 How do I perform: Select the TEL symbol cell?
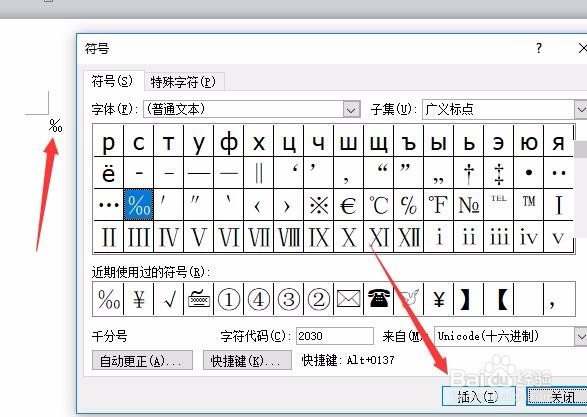point(499,205)
